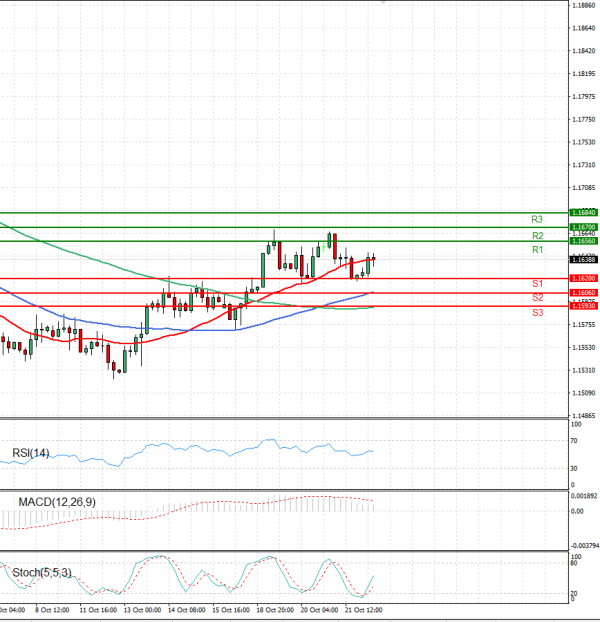This screenshot has height=622, width=600.
Task: Click the S2 support label
Action: point(538,297)
